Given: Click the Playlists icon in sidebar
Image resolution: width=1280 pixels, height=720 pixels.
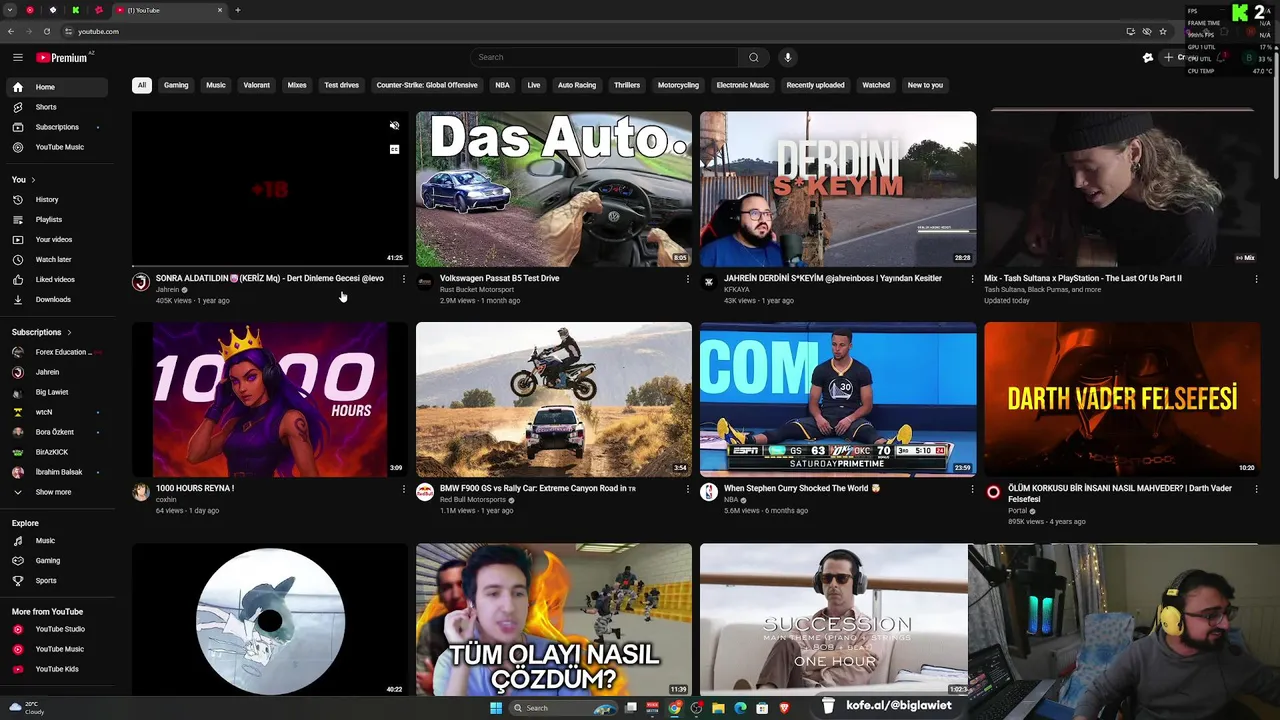Looking at the screenshot, I should coord(17,220).
